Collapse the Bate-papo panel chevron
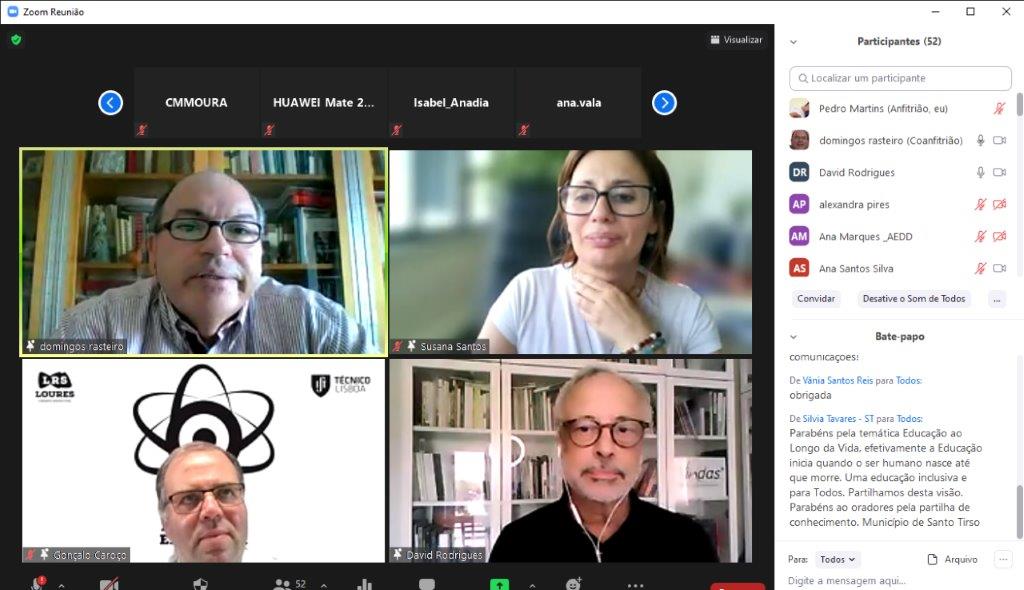 [794, 337]
